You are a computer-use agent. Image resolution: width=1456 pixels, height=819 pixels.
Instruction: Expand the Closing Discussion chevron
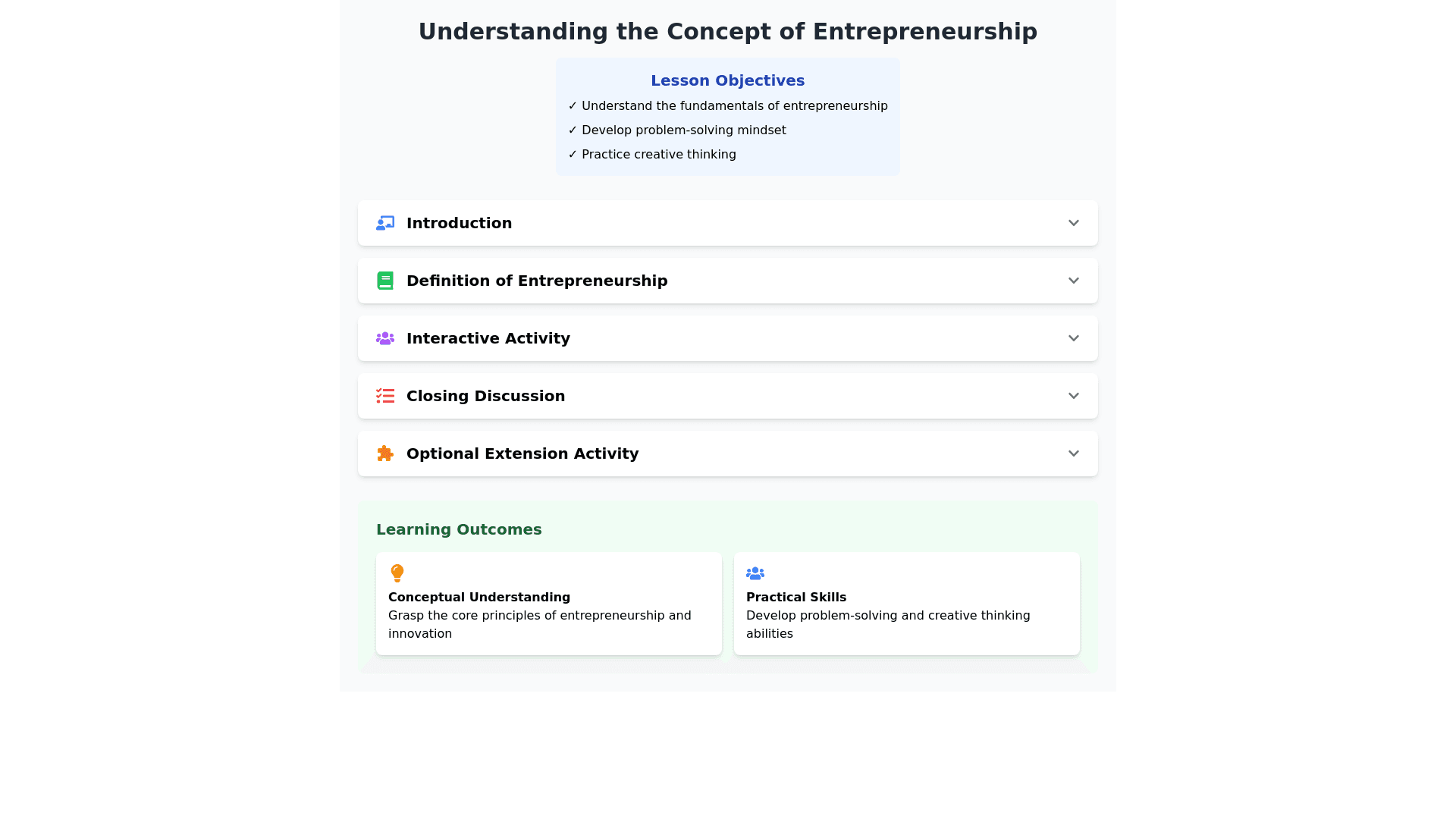pos(1073,396)
